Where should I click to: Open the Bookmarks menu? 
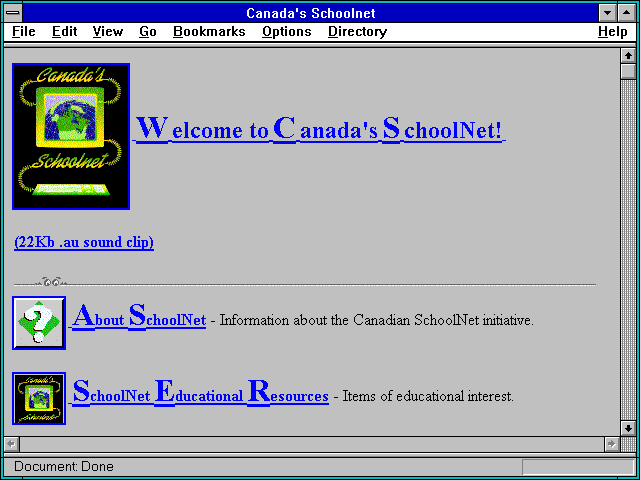[209, 31]
